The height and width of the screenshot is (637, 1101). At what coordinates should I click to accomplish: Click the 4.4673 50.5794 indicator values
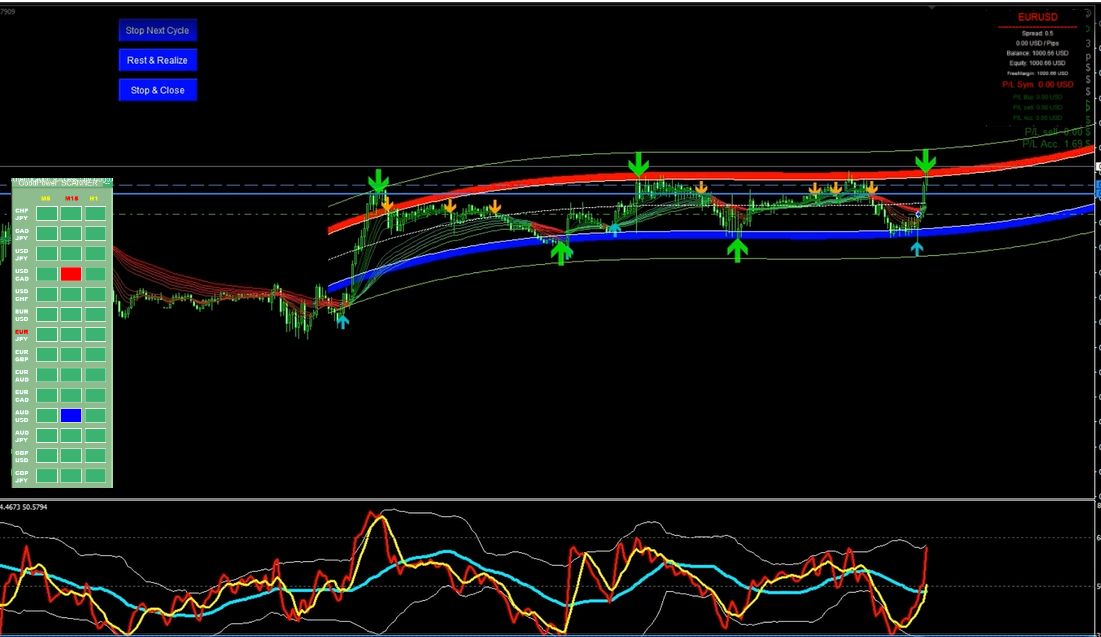point(24,506)
